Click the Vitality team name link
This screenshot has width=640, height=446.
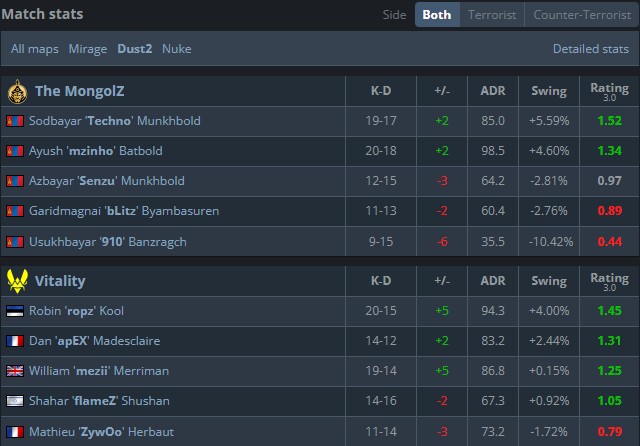60,281
